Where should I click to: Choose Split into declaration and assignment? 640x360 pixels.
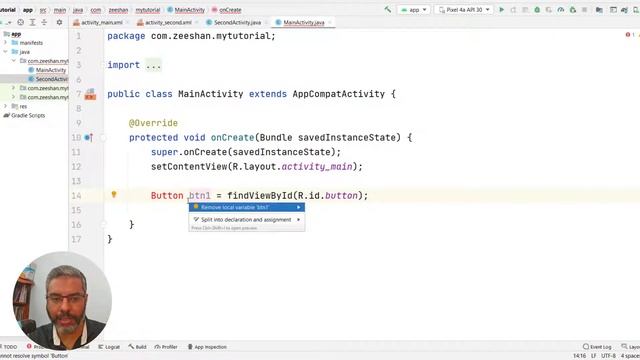(x=247, y=220)
